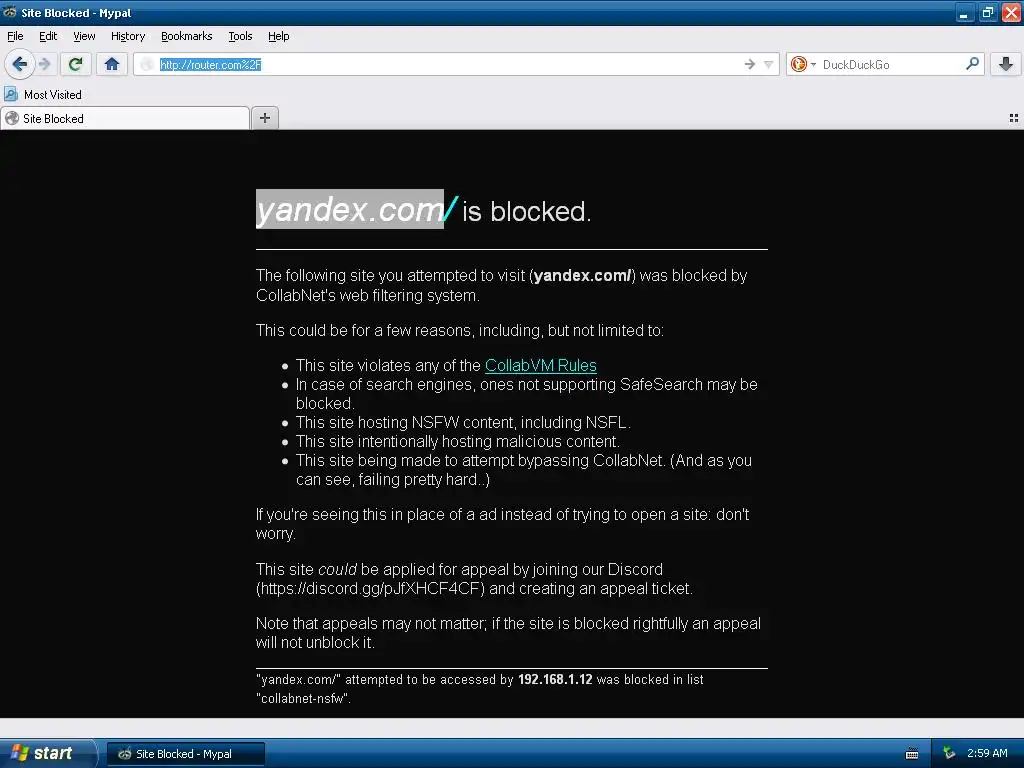1024x768 pixels.
Task: Expand the address bar history dropdown
Action: (x=769, y=64)
